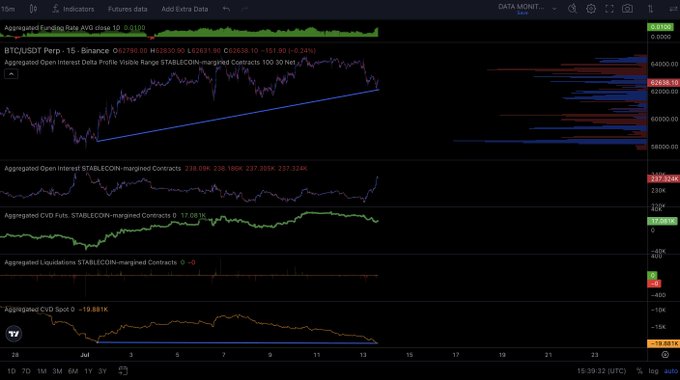Set the range to 1Y
Viewport: 680px width, 380px height.
tap(88, 371)
